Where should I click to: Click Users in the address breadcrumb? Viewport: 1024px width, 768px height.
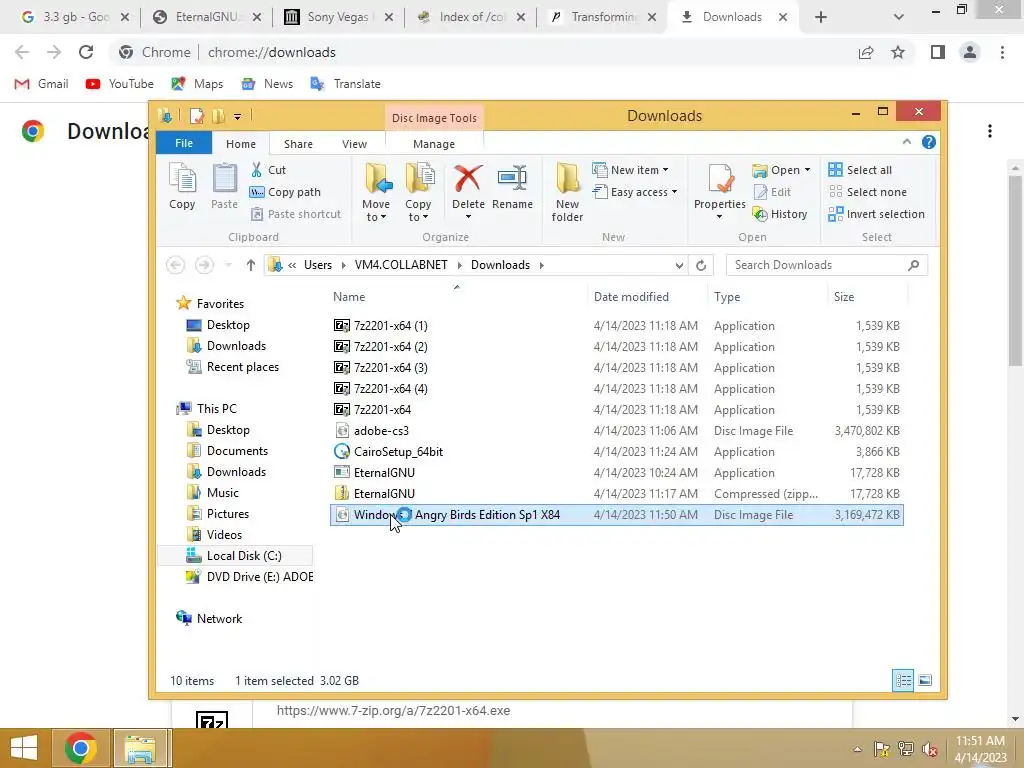317,265
